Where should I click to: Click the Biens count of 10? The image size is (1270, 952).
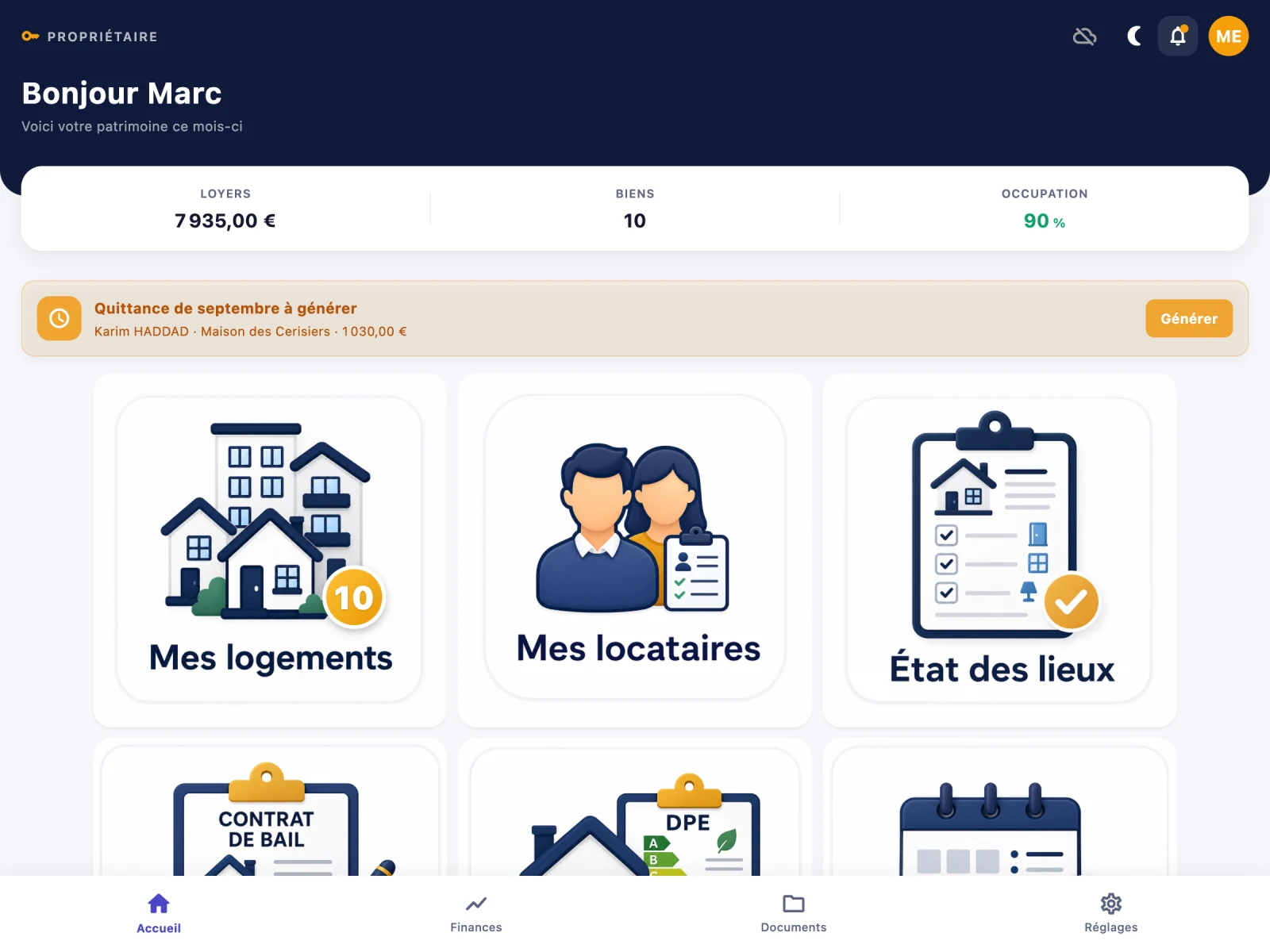pos(635,221)
